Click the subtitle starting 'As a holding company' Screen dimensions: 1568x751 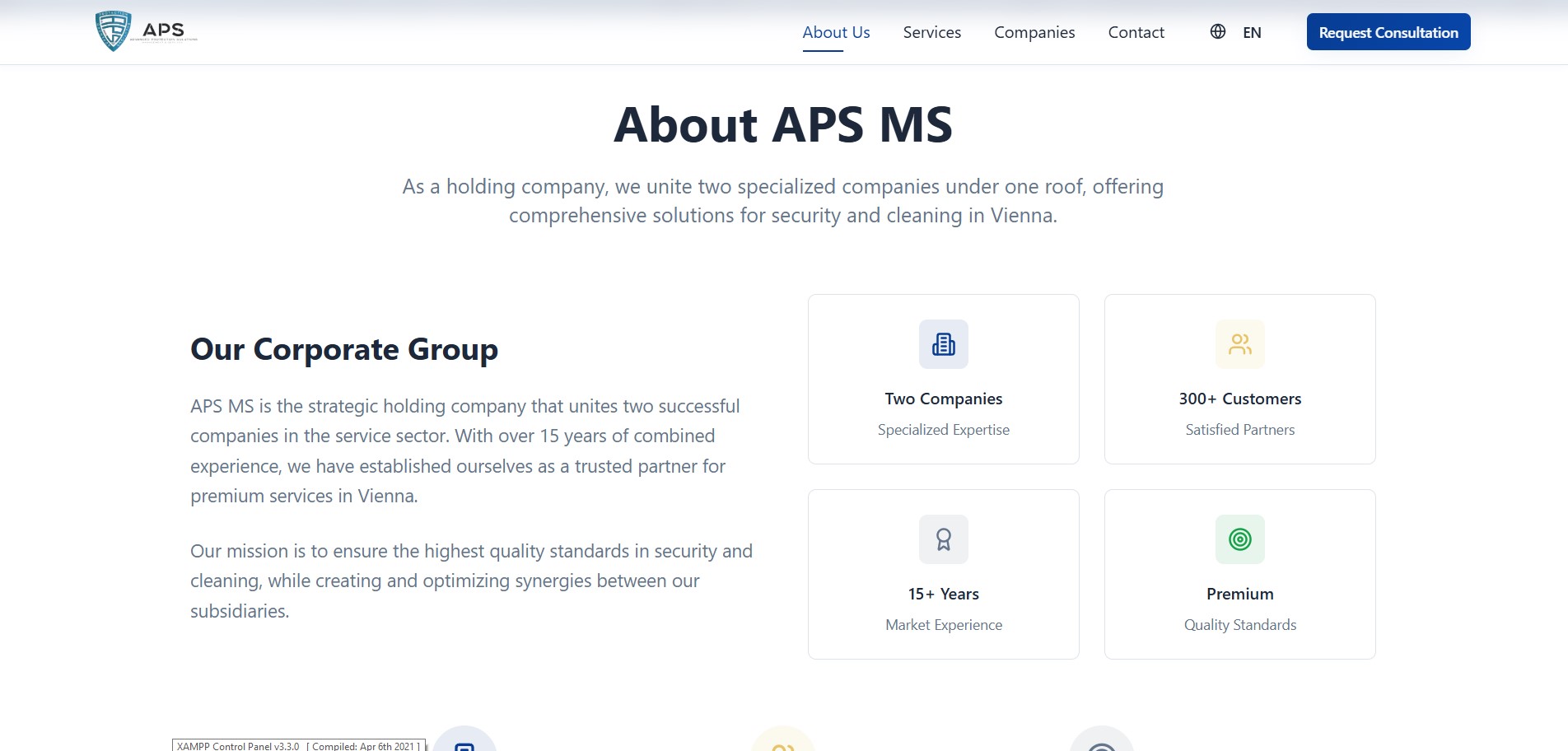pyautogui.click(x=783, y=201)
